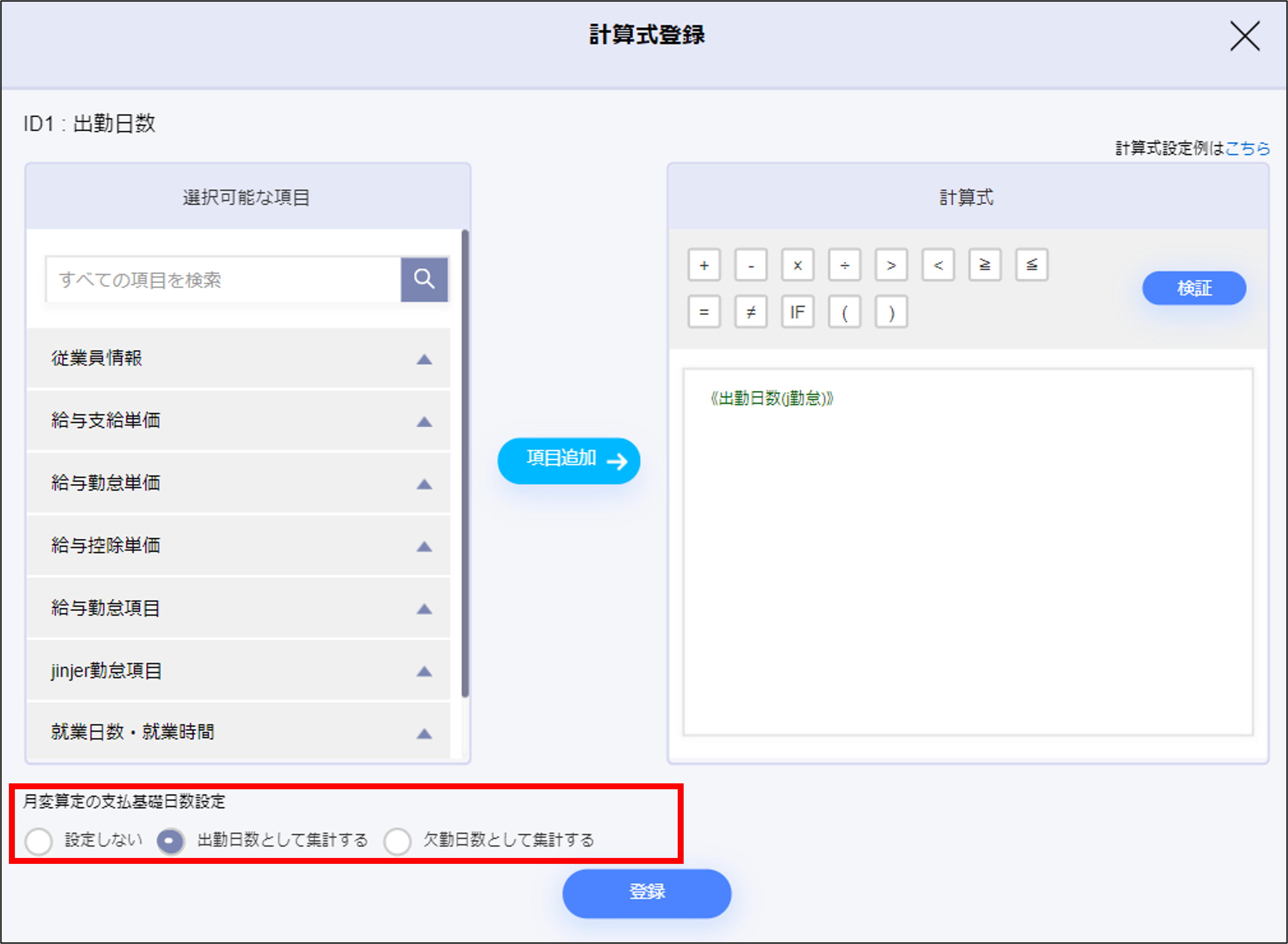Insert the IF function button
This screenshot has width=1288, height=944.
[x=797, y=312]
